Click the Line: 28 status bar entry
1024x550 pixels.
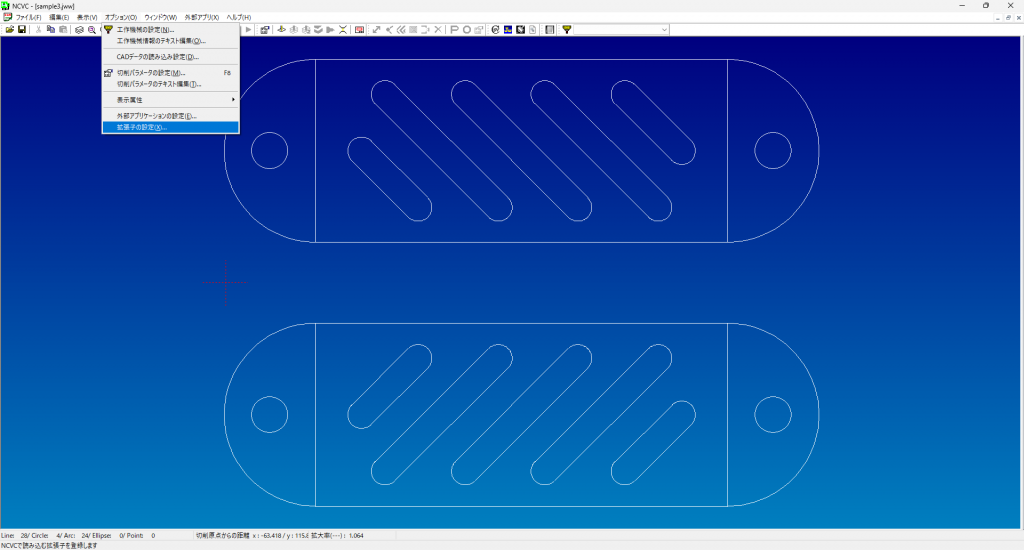(x=16, y=536)
